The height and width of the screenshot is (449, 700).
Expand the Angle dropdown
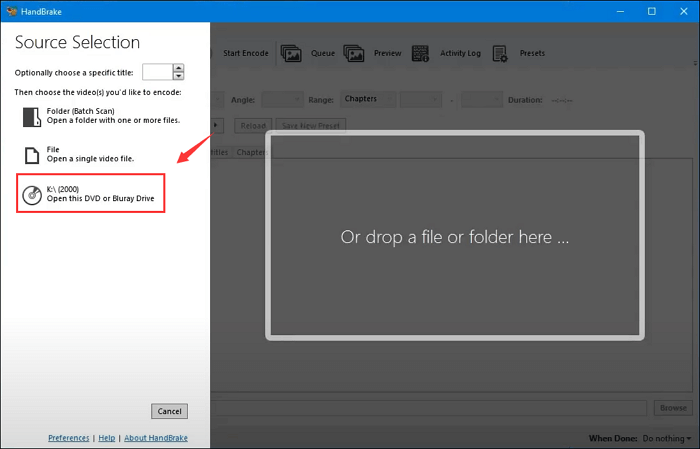coord(282,100)
